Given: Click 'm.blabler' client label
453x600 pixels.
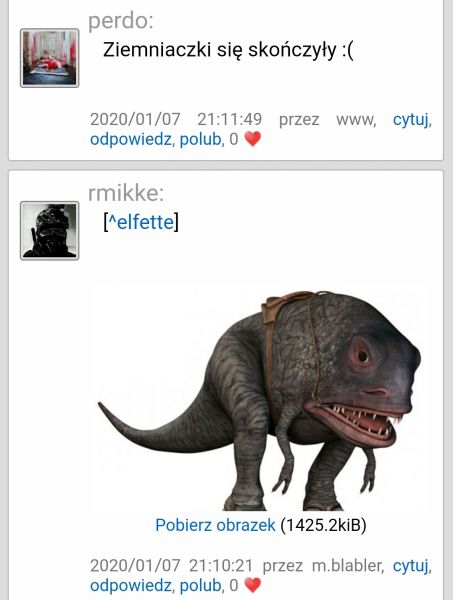Looking at the screenshot, I should pos(347,566).
